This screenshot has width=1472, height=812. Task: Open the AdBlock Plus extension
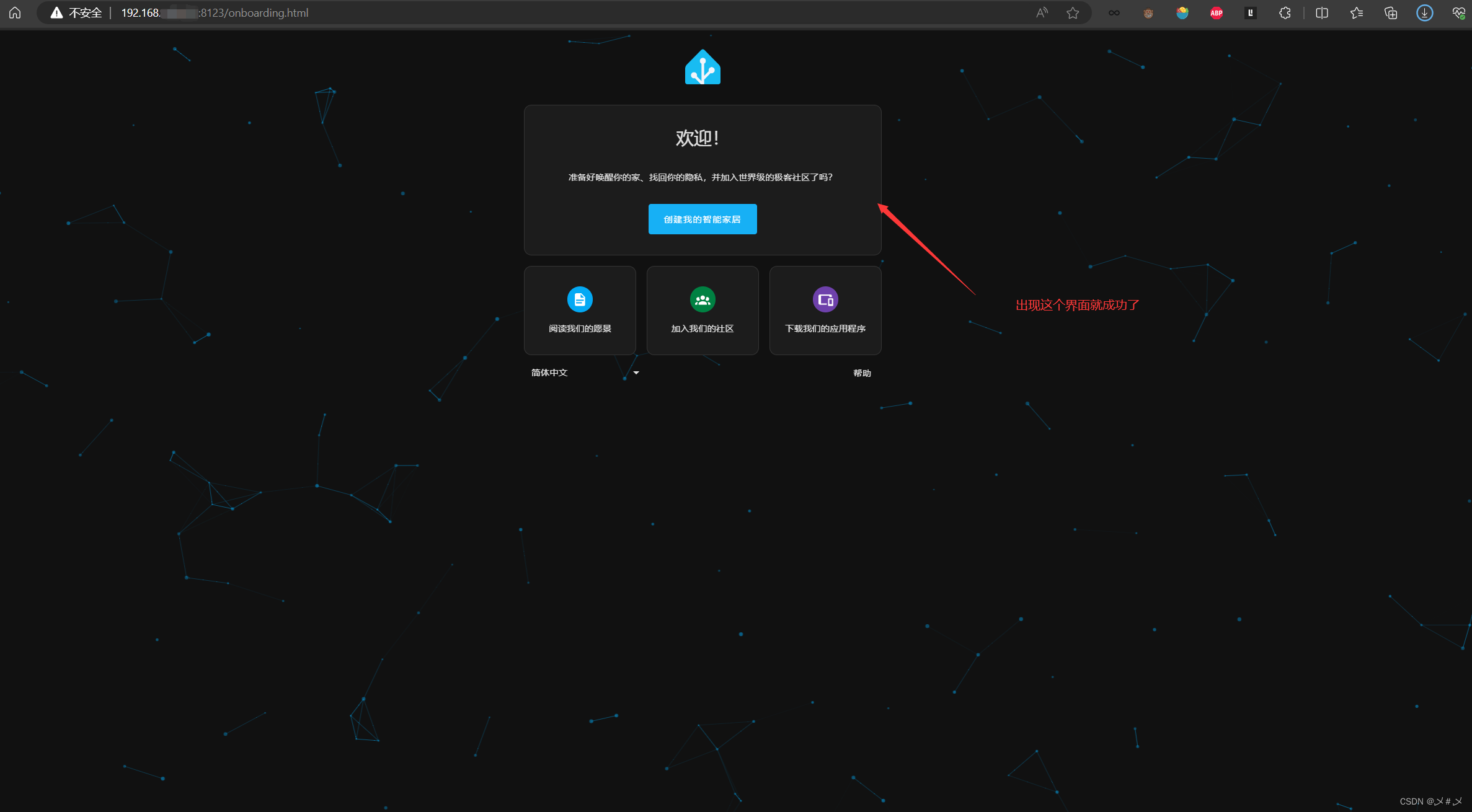click(x=1217, y=13)
